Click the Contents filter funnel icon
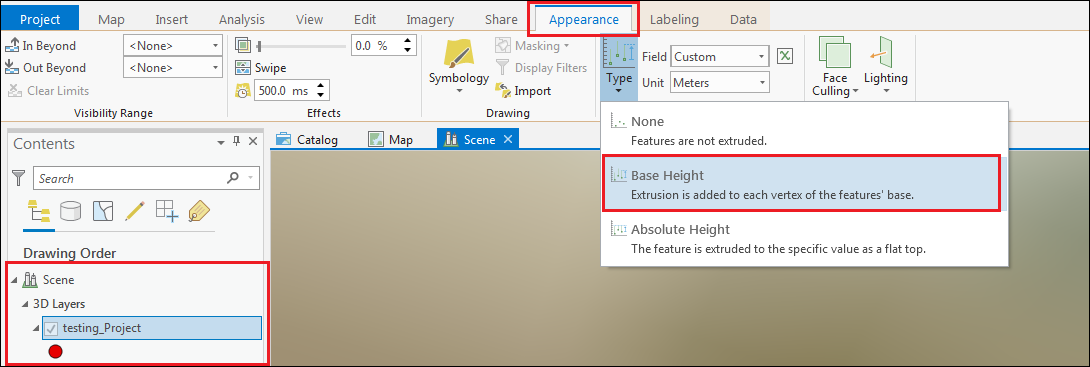Viewport: 1090px width, 367px height. coord(20,178)
